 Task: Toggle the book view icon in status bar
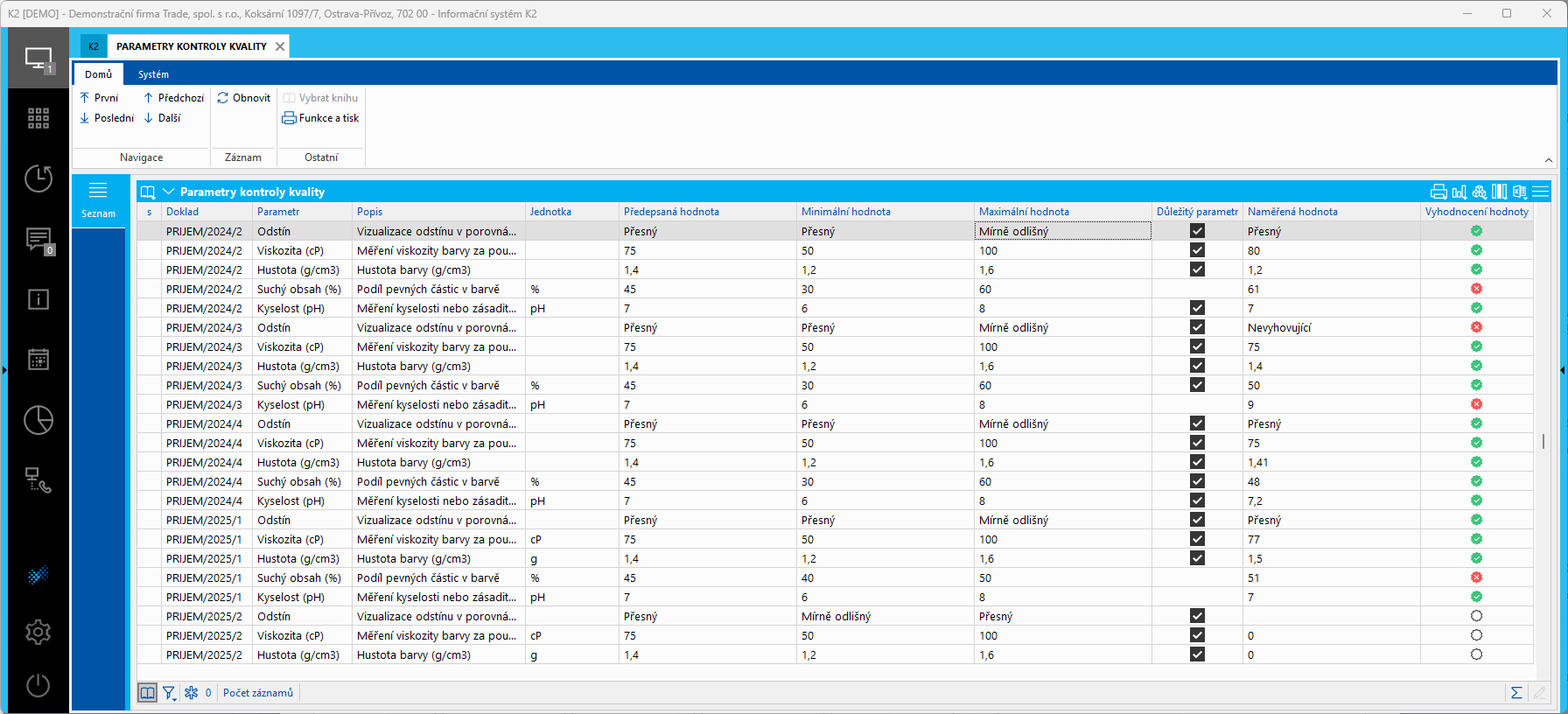tap(148, 693)
